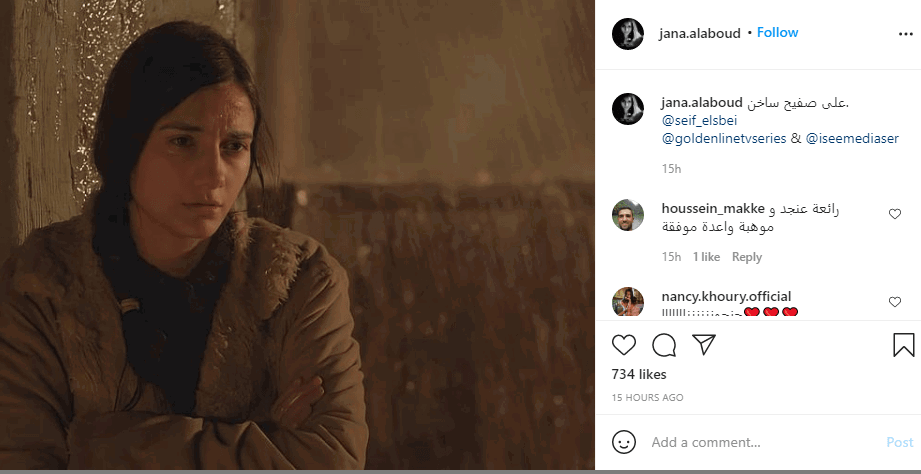The height and width of the screenshot is (474, 921).
Task: Open the @iseemediaser mention
Action: [852, 139]
